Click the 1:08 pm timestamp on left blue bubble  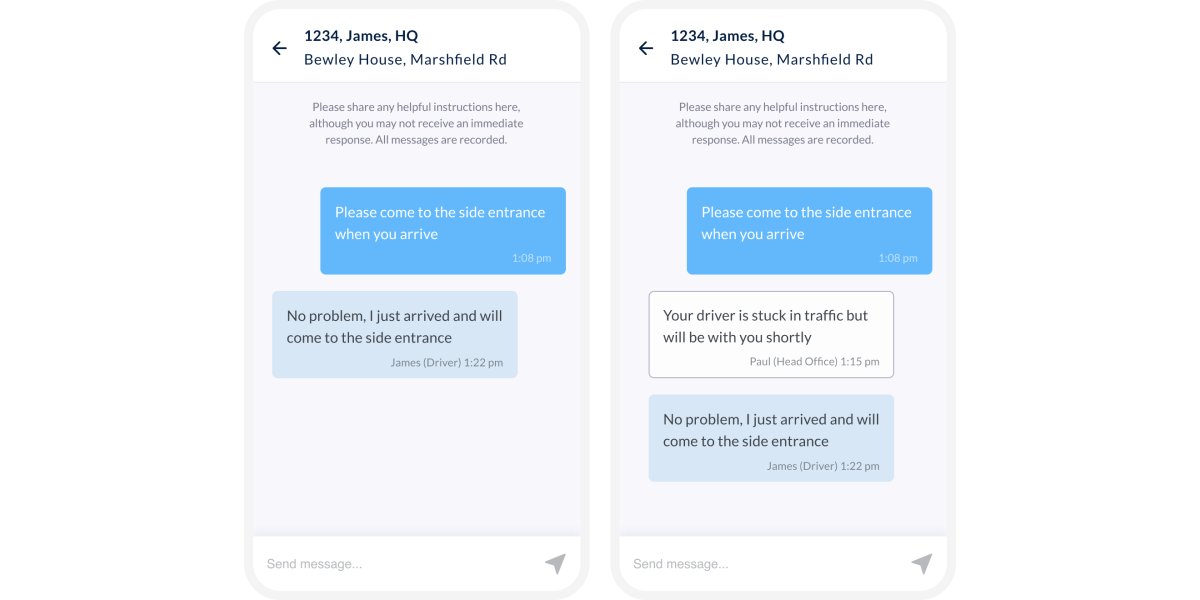click(531, 257)
